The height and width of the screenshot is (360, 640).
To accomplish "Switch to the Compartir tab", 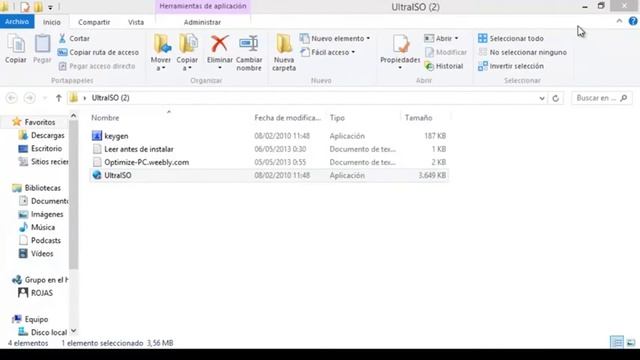I will pyautogui.click(x=94, y=22).
